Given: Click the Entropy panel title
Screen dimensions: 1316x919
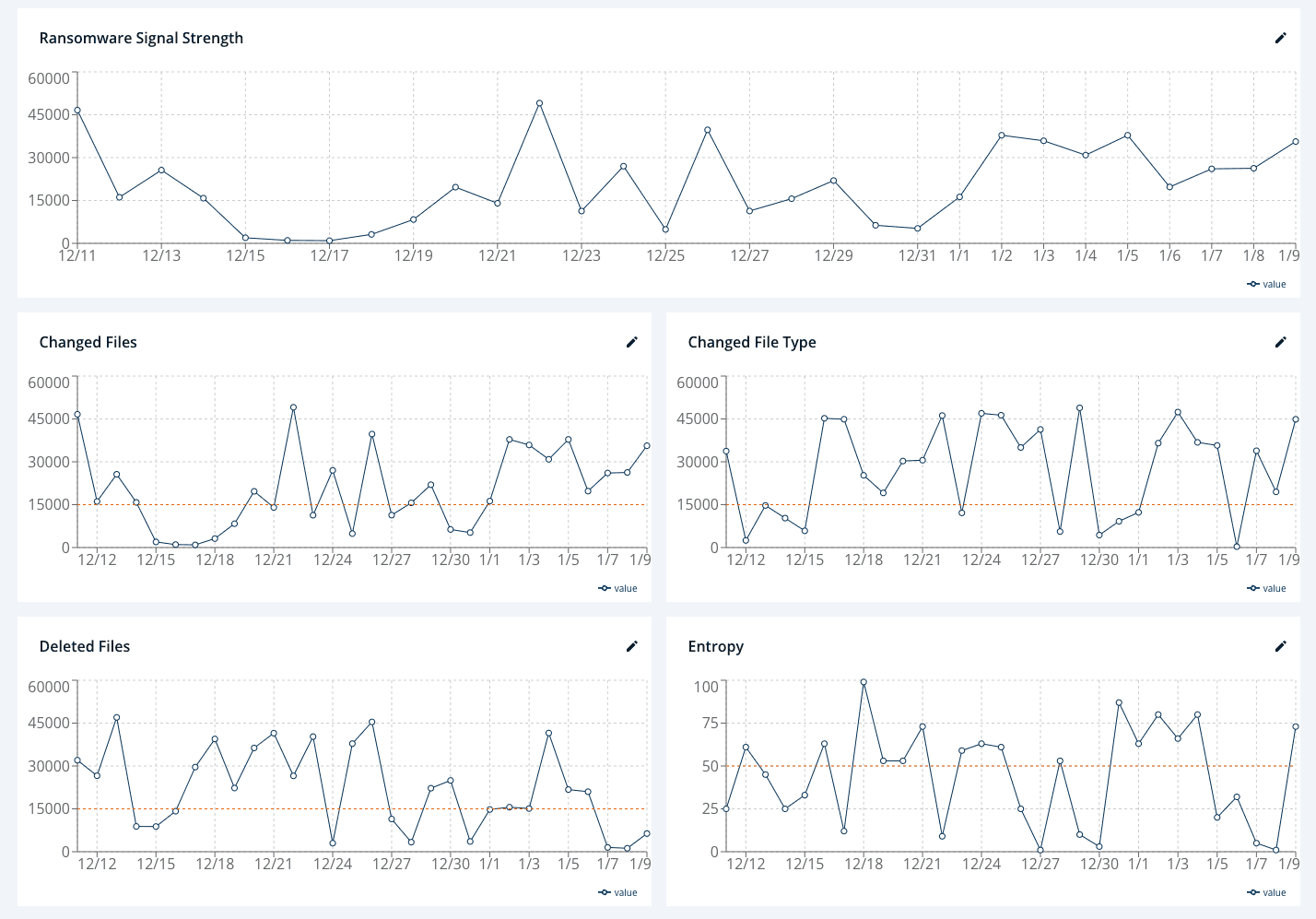Looking at the screenshot, I should tap(715, 646).
